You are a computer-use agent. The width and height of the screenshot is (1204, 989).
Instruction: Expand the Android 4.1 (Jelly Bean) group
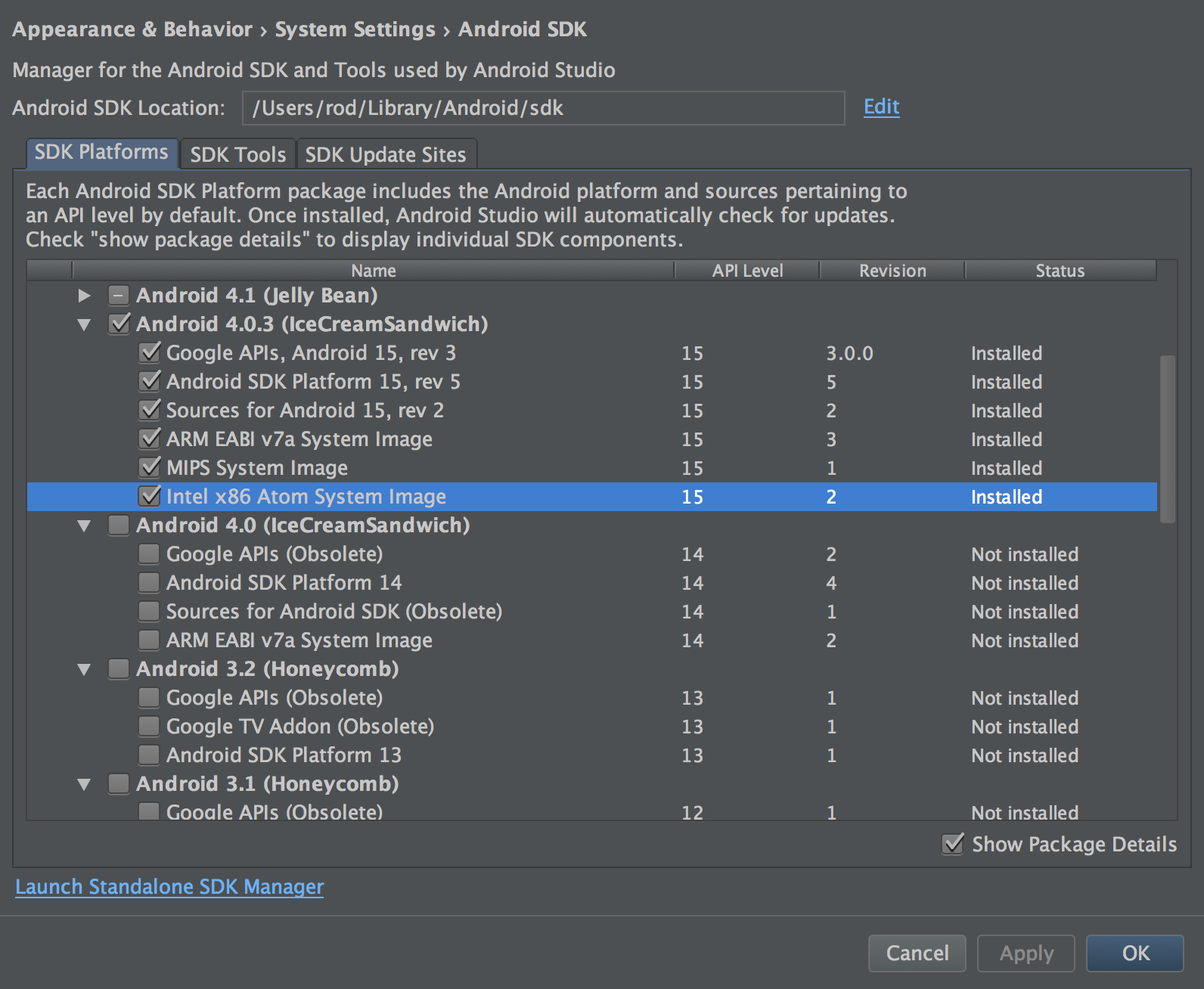[84, 296]
